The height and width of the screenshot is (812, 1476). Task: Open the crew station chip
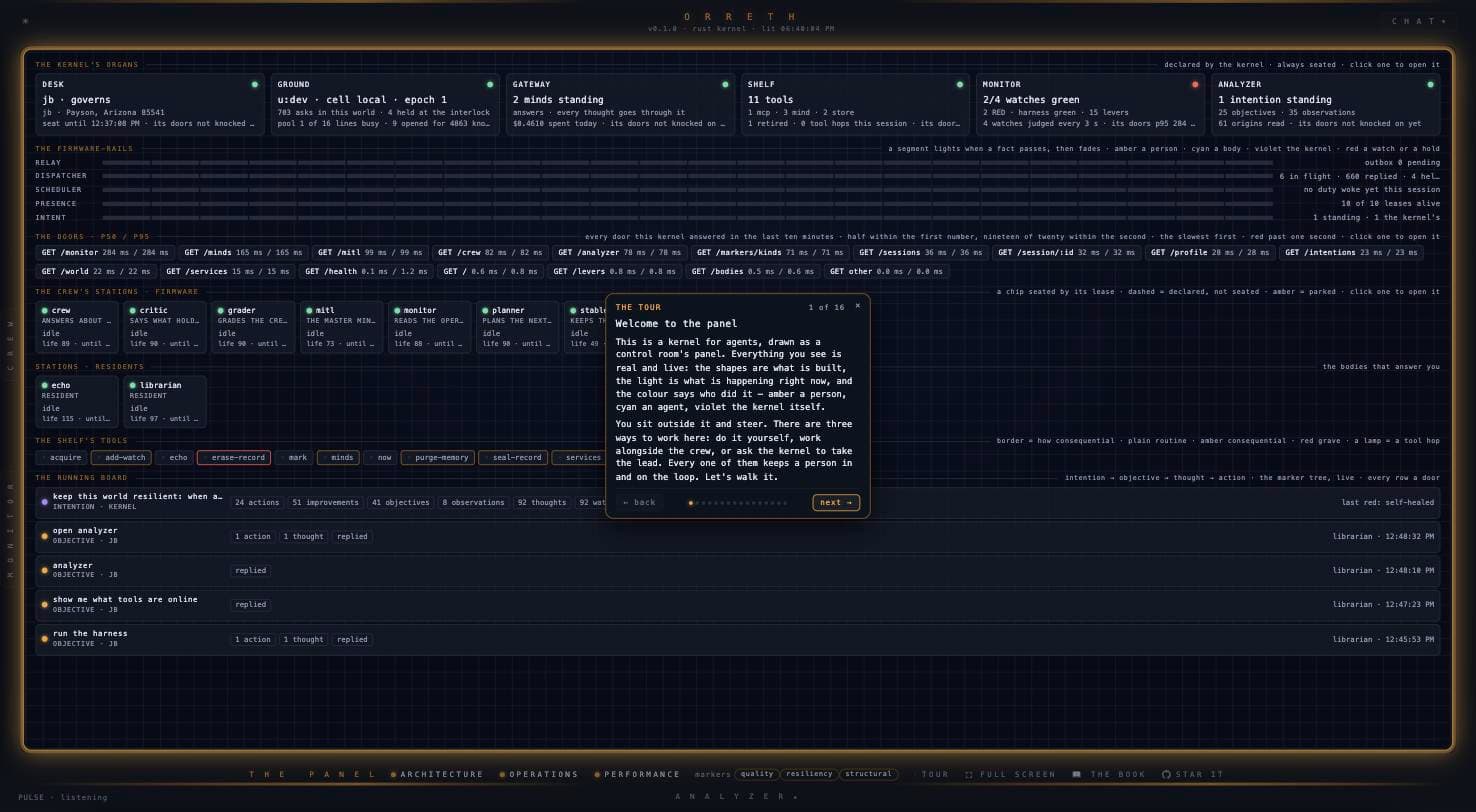pyautogui.click(x=77, y=327)
